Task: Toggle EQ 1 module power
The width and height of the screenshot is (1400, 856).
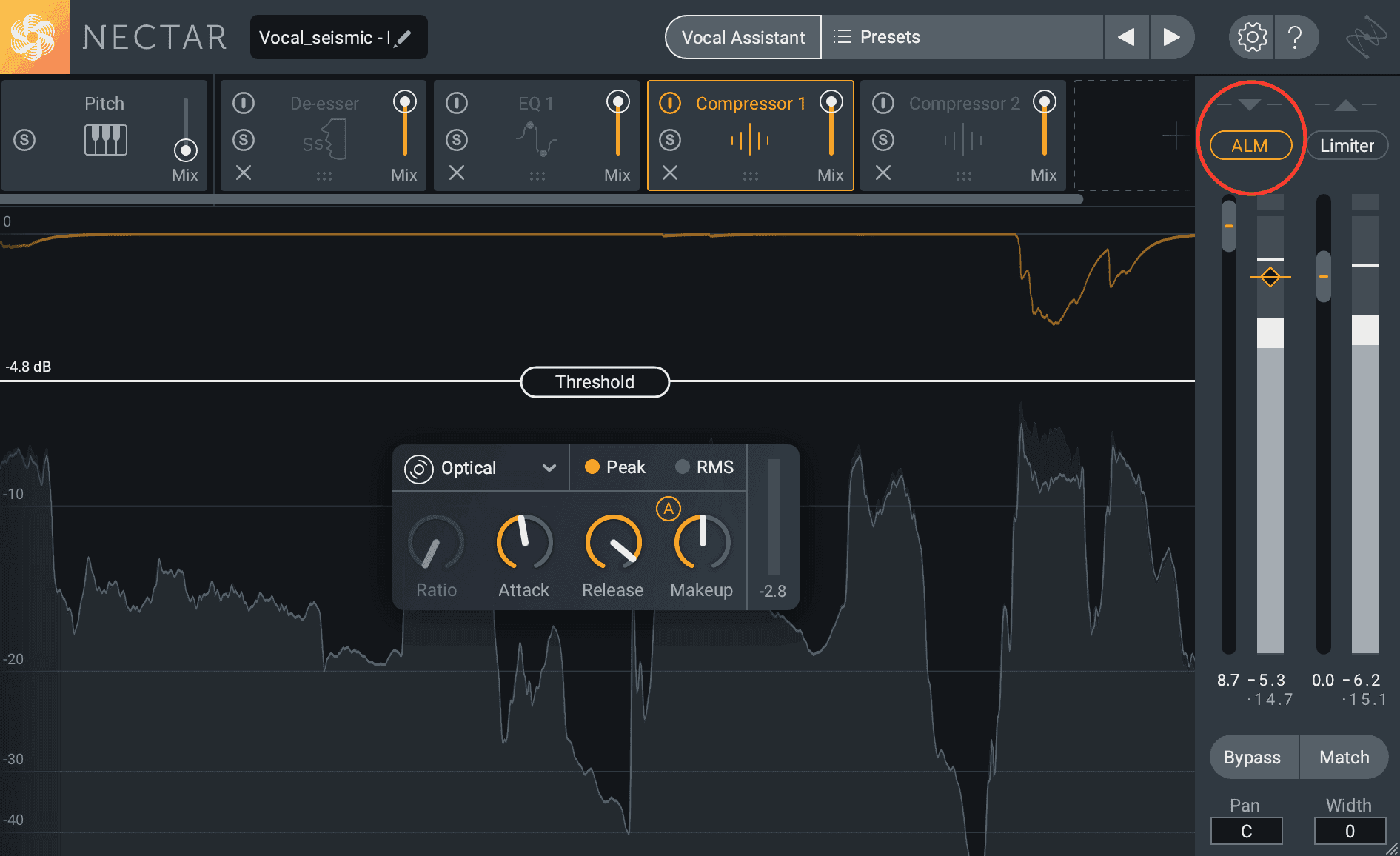Action: (x=457, y=103)
